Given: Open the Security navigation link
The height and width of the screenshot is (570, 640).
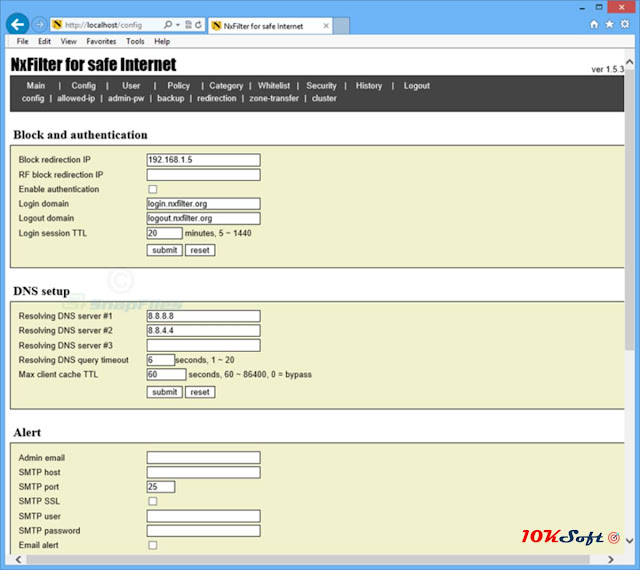Looking at the screenshot, I should click(x=321, y=86).
